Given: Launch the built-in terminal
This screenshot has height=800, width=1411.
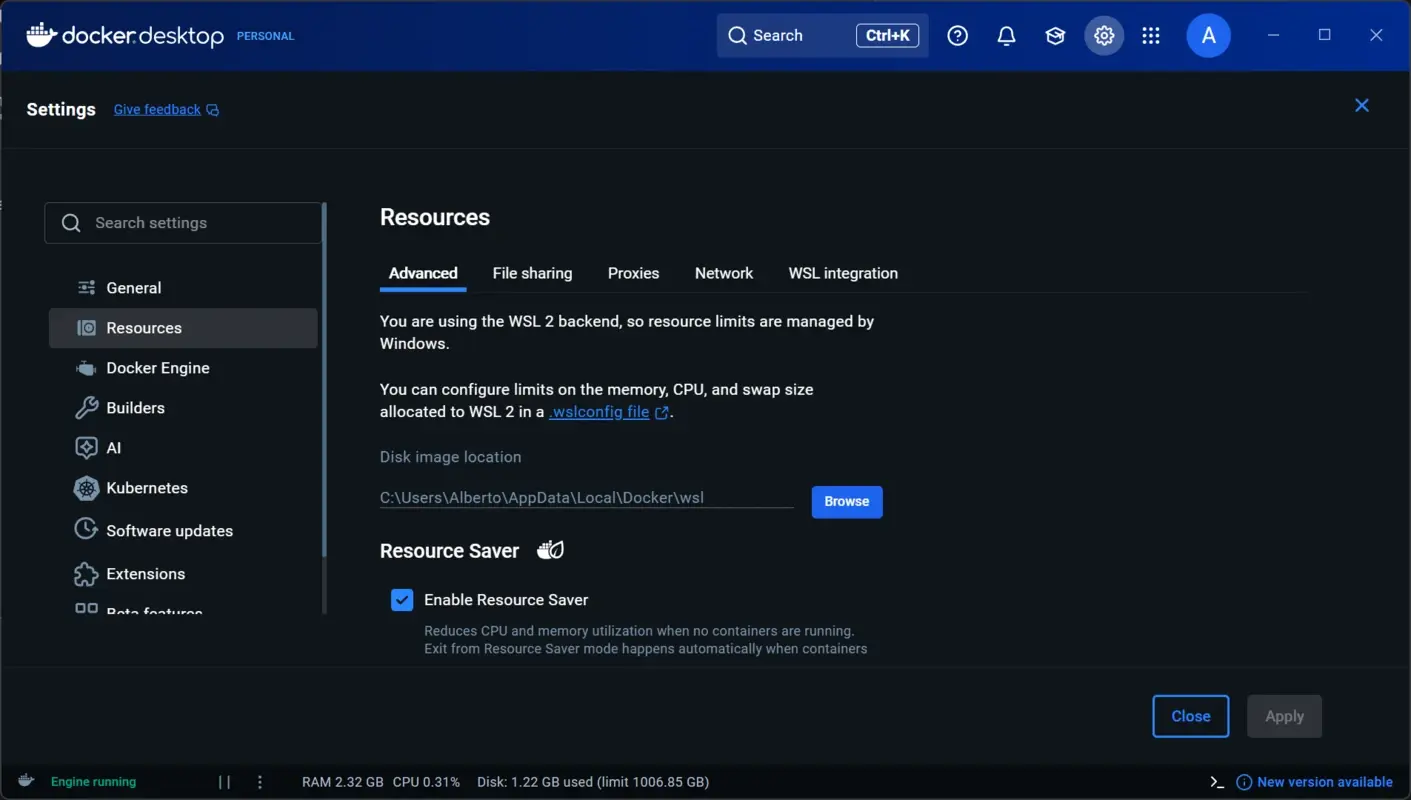Looking at the screenshot, I should [x=1216, y=781].
